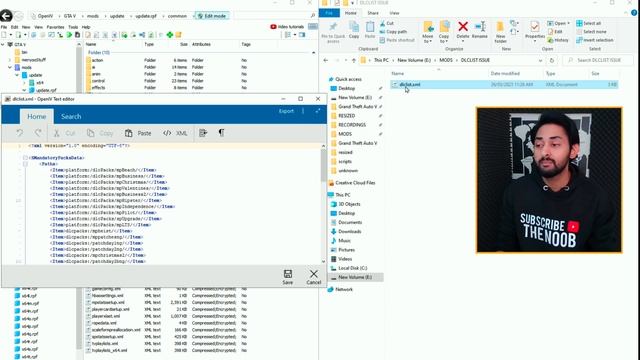Collapse the Paths node in editor gutter
This screenshot has height=360, width=640.
click(x=25, y=164)
